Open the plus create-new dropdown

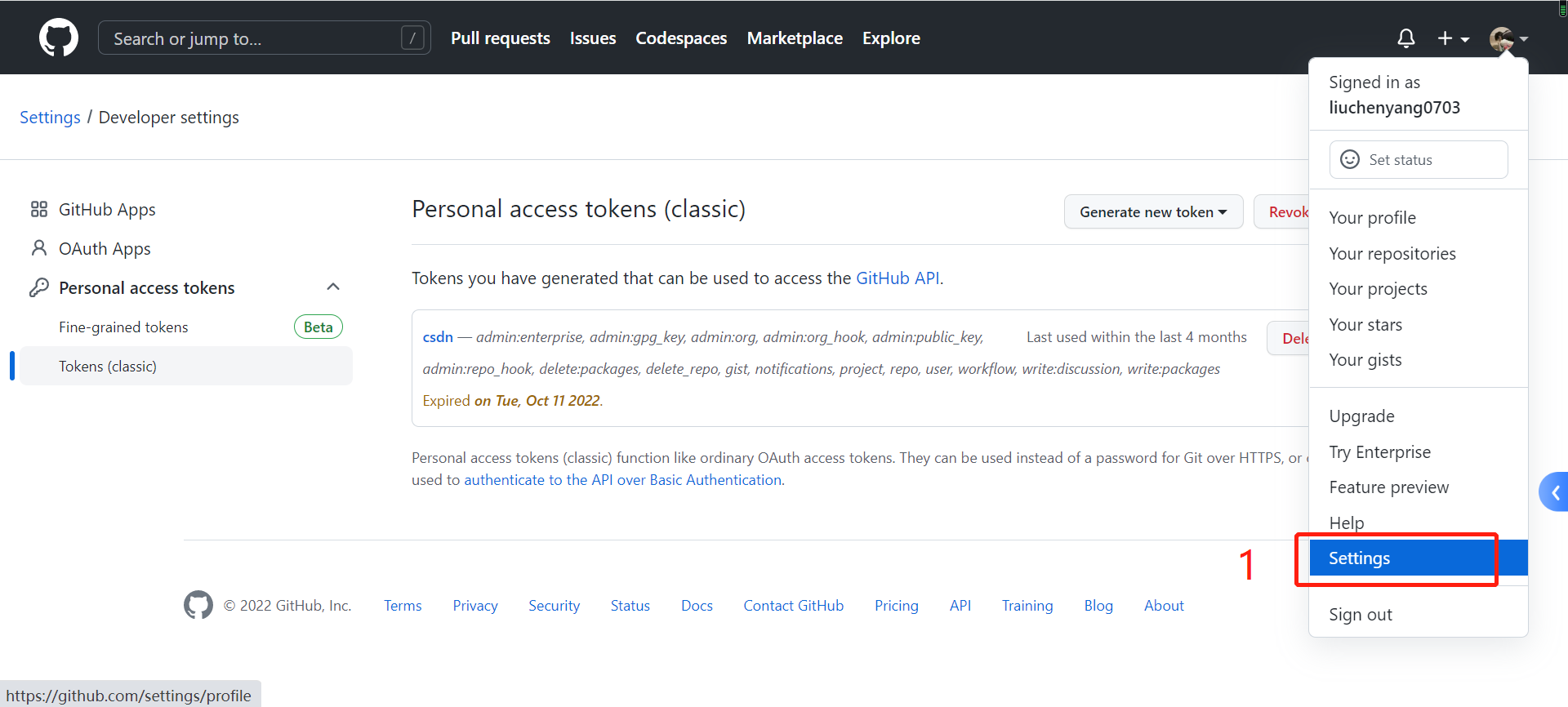(1453, 38)
